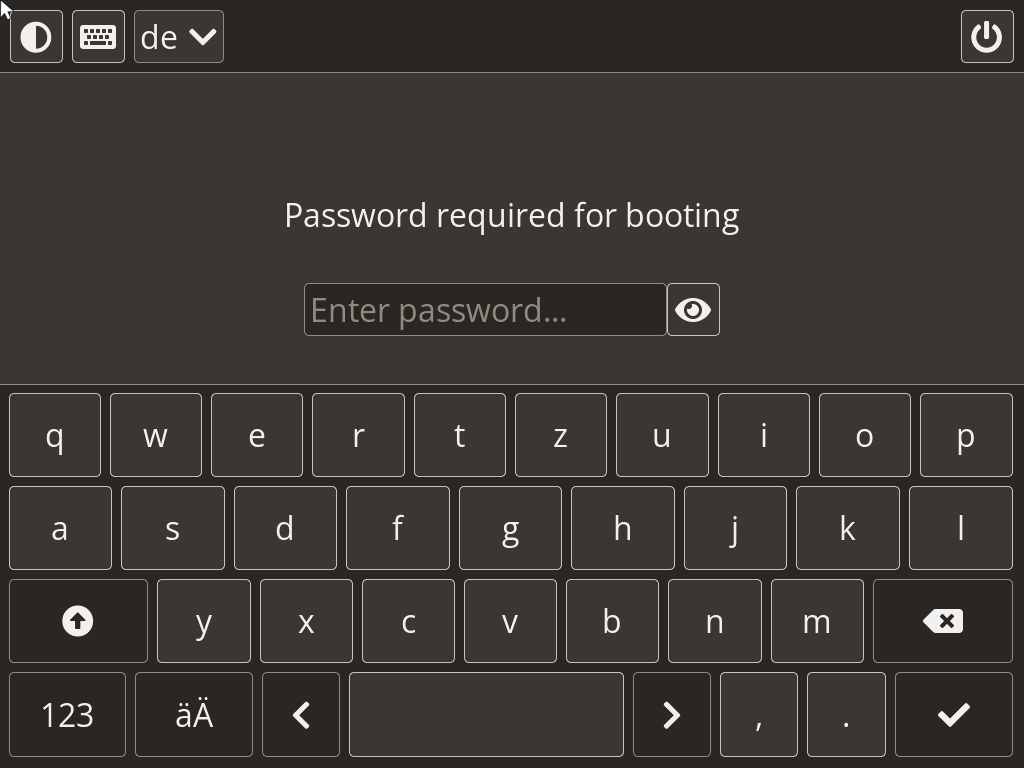Image resolution: width=1024 pixels, height=768 pixels.
Task: Show password with the eye icon
Action: [x=693, y=310]
